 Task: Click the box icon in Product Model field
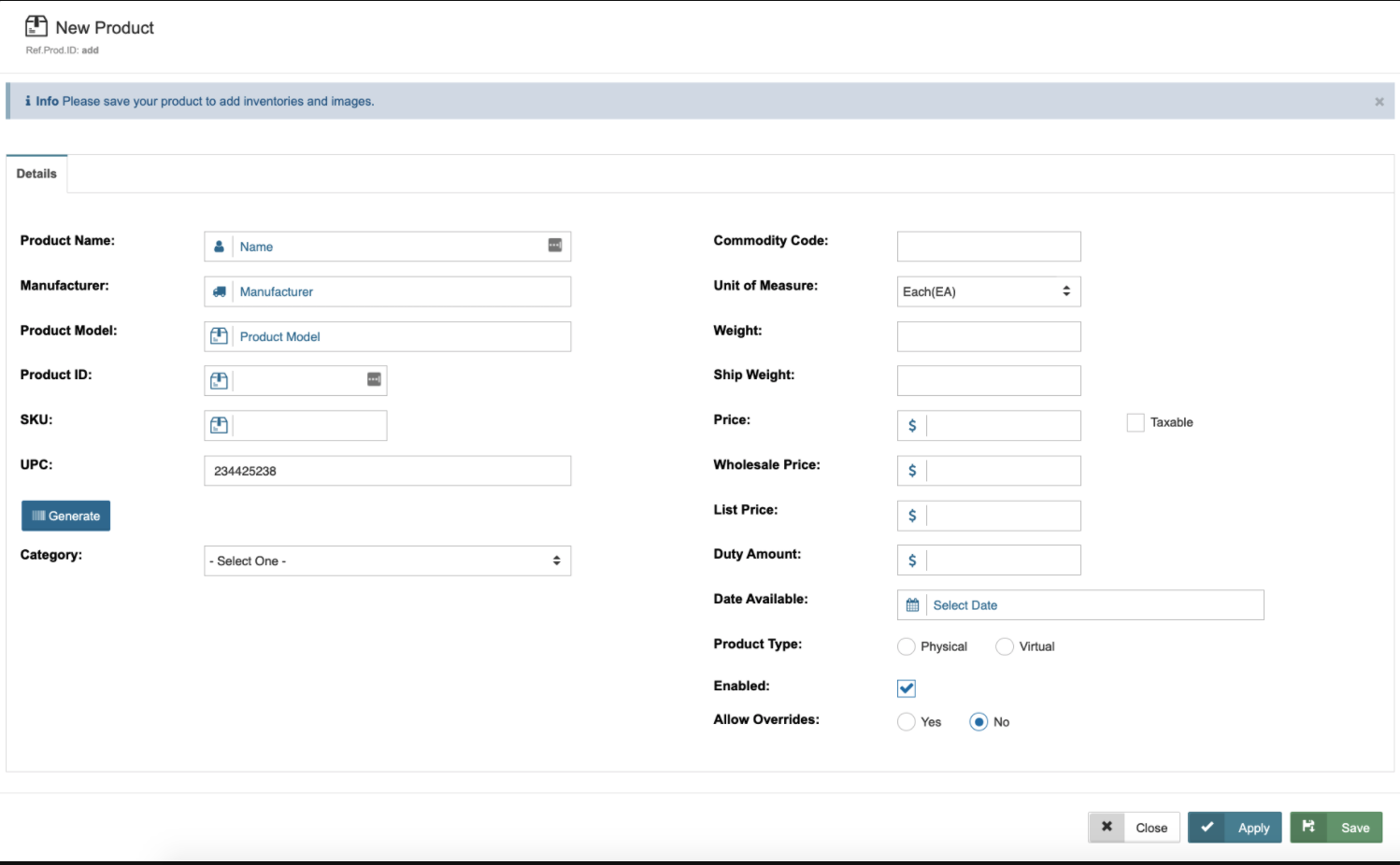point(219,336)
